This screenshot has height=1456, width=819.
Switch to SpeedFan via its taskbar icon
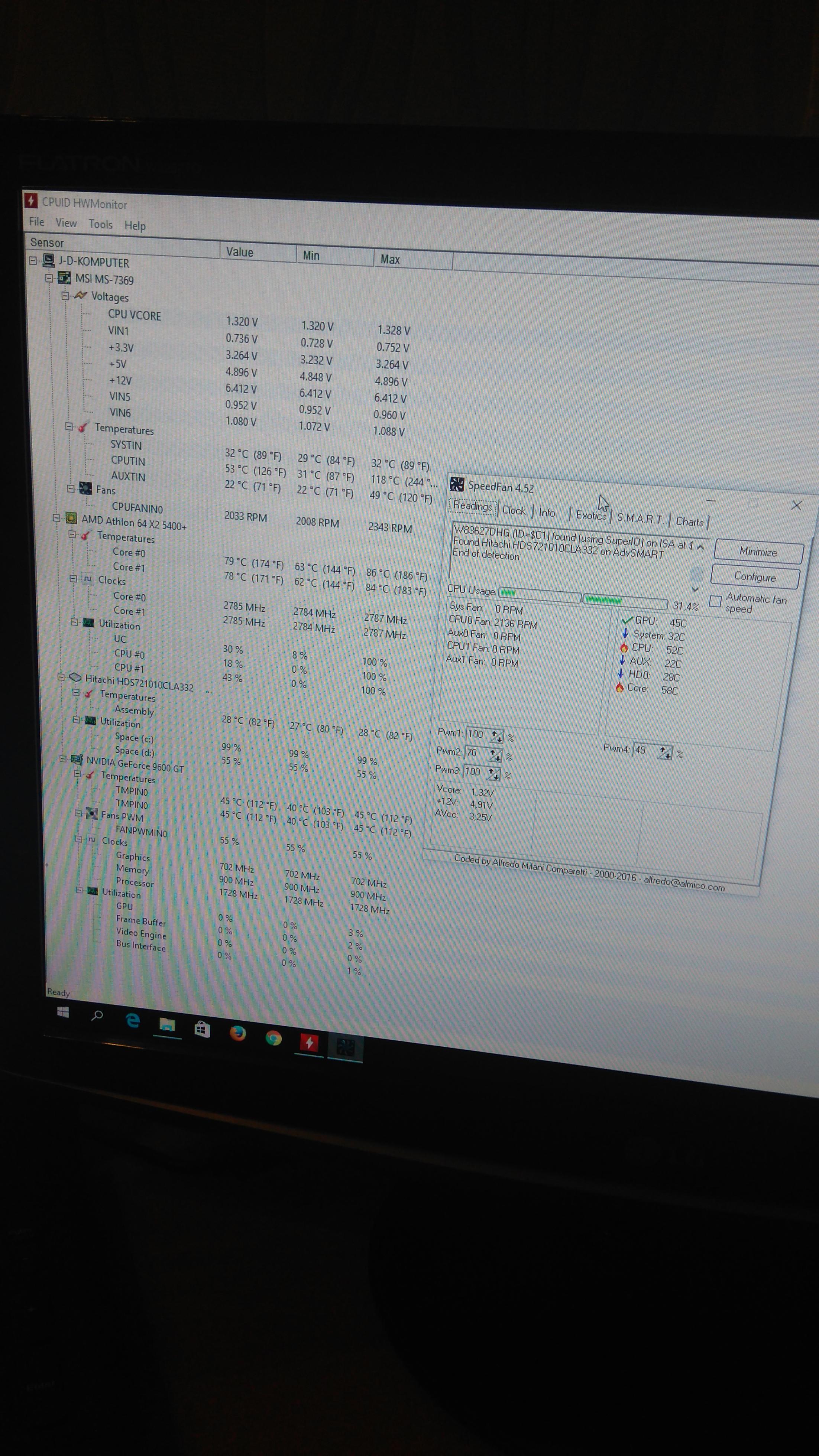click(x=346, y=1047)
